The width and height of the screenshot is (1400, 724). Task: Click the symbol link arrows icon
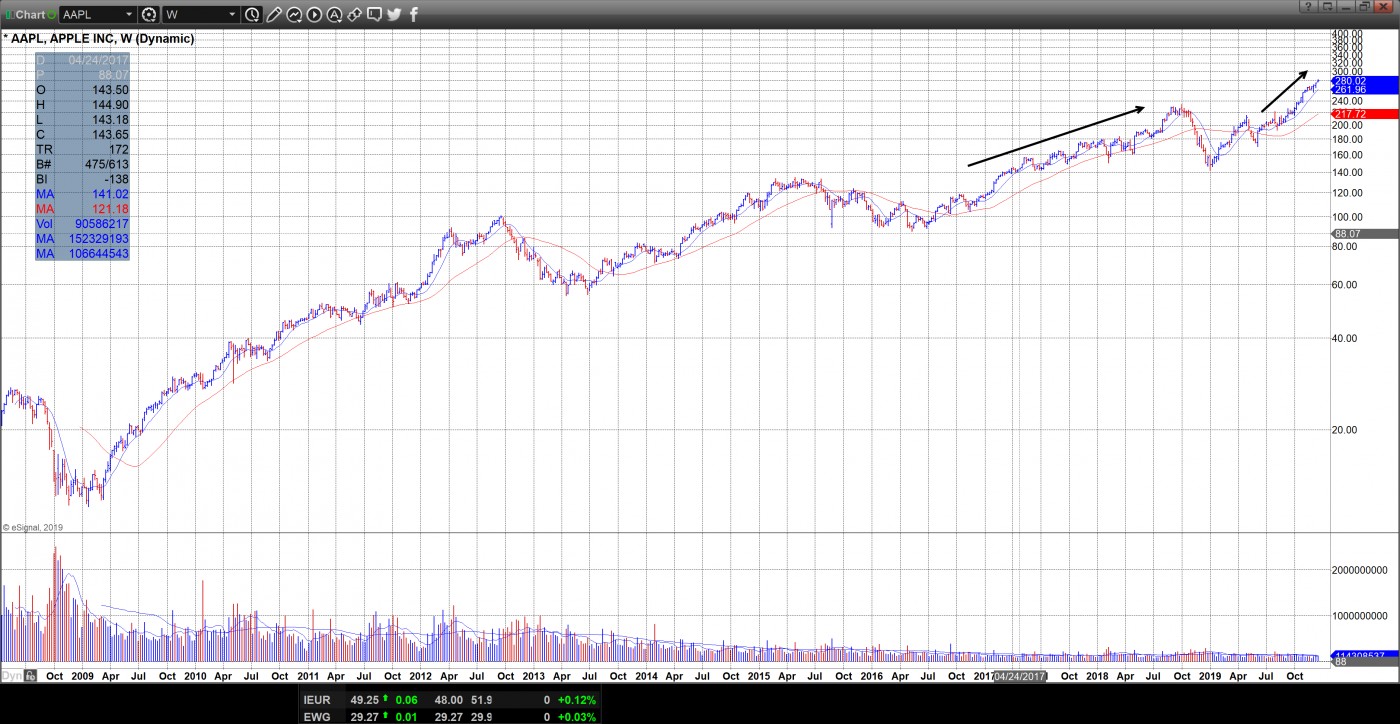(355, 14)
